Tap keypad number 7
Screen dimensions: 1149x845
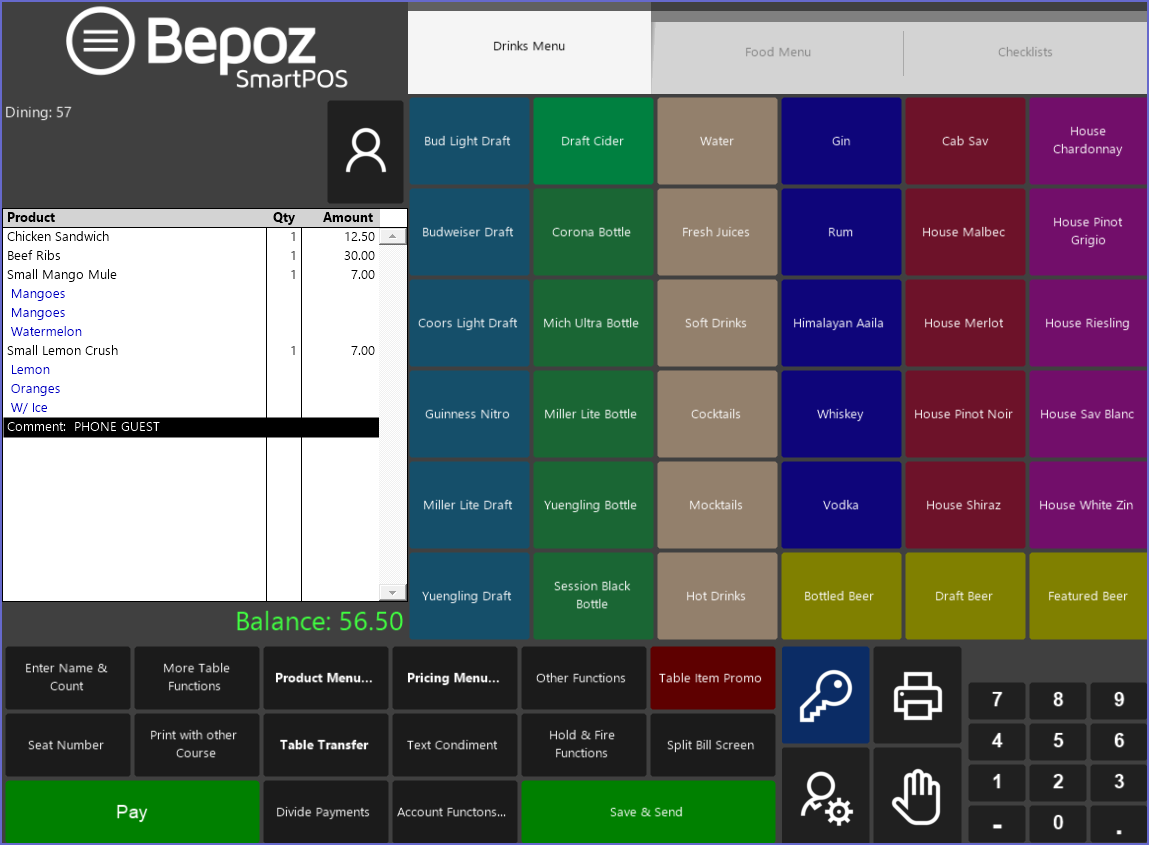[997, 700]
